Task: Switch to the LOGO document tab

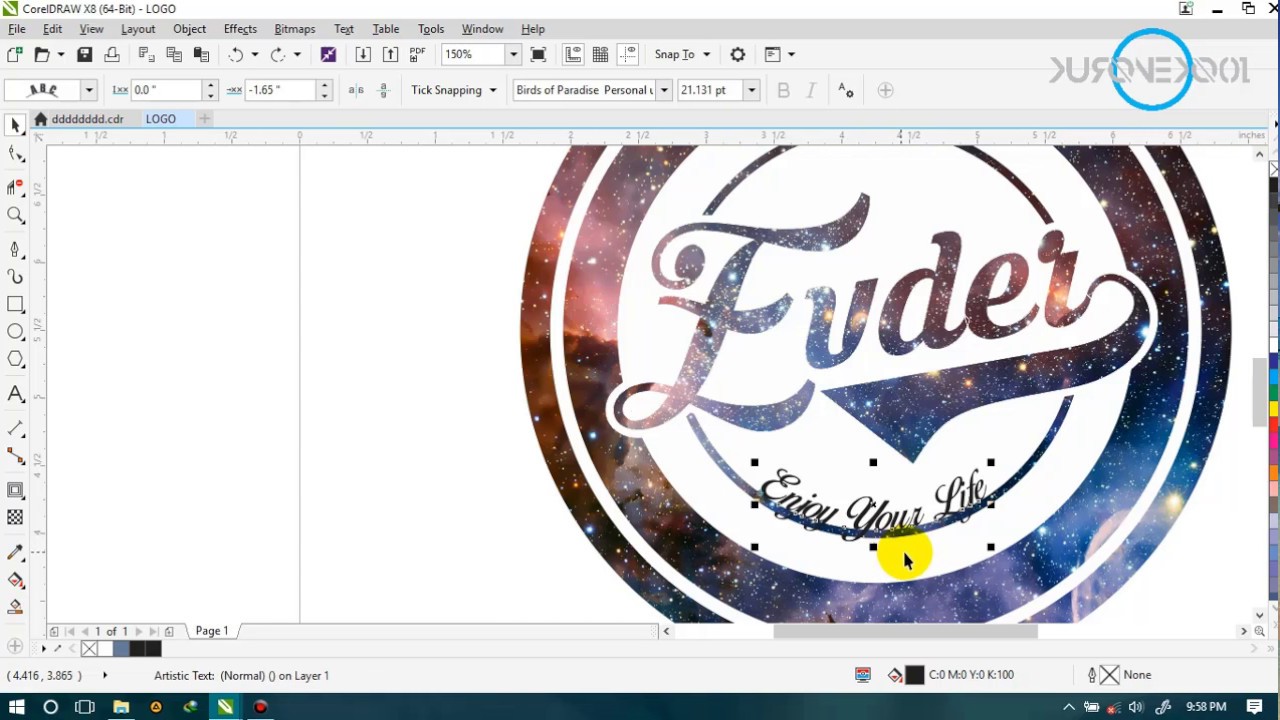Action: pos(160,118)
